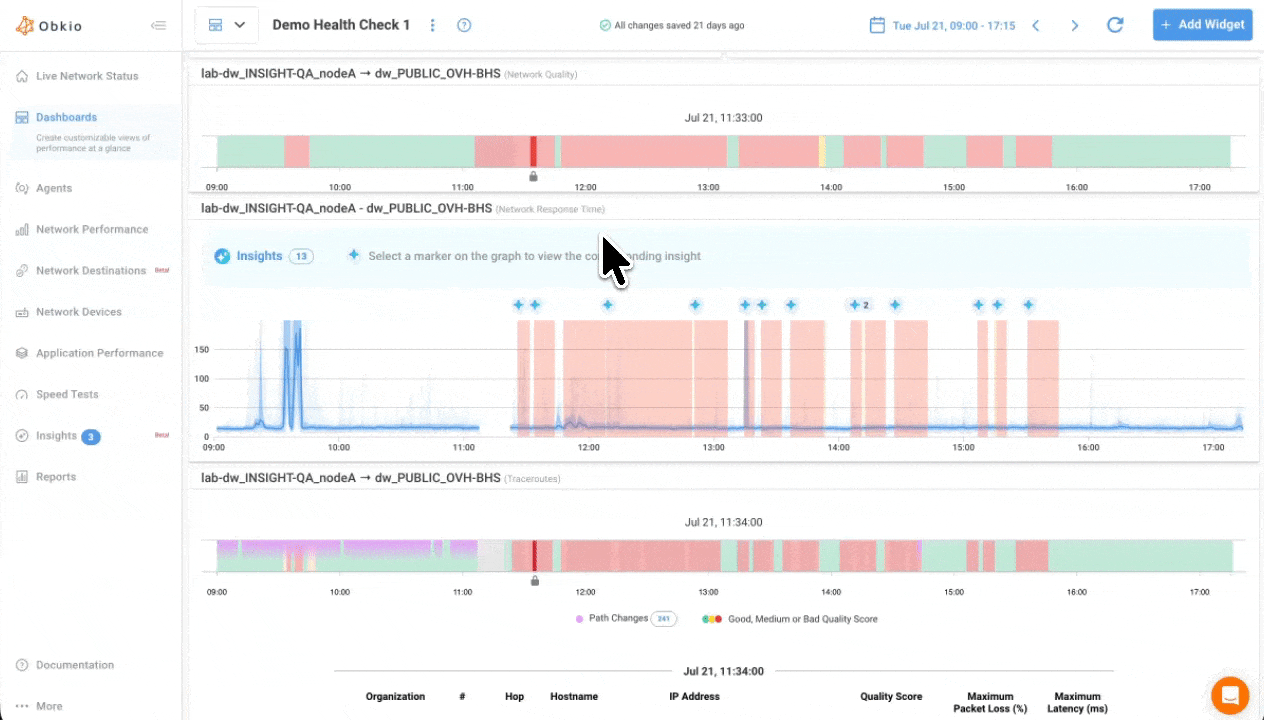
Task: Open Live Network Status page
Action: (87, 76)
